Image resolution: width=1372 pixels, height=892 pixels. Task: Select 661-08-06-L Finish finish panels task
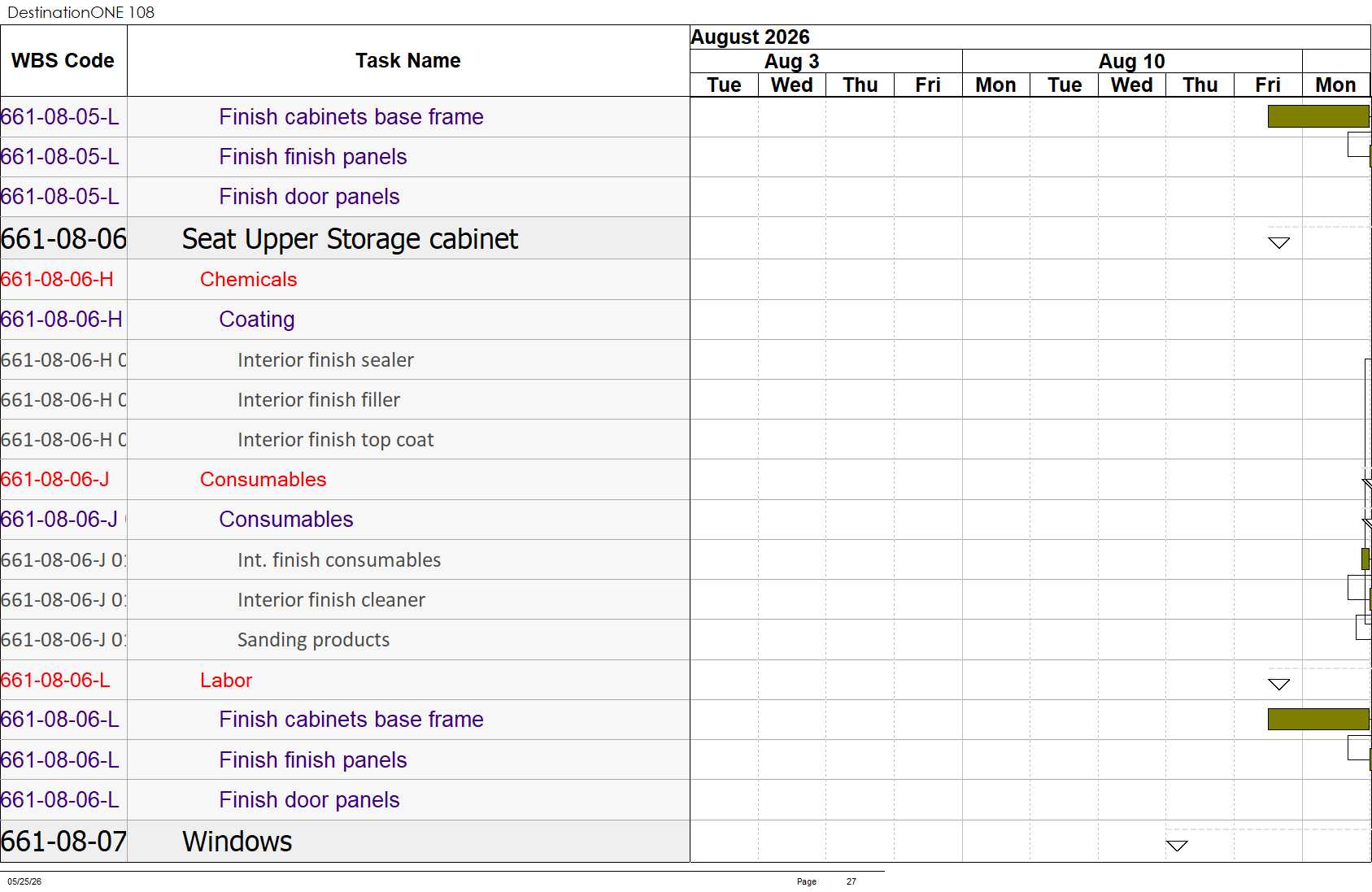(312, 760)
